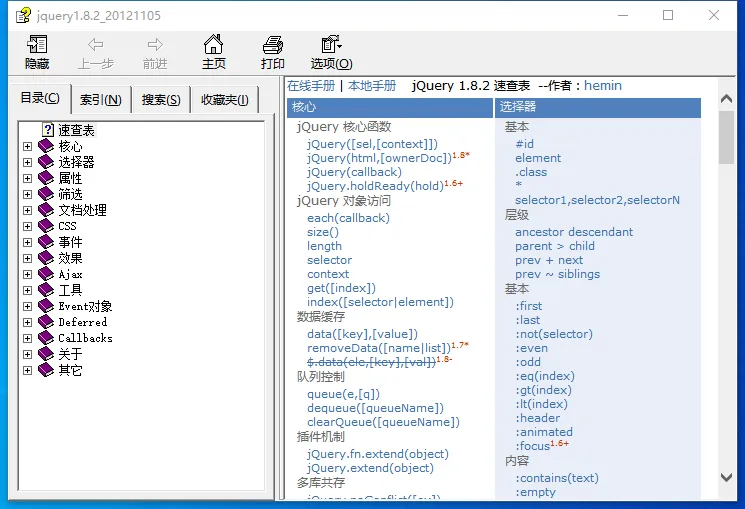Viewport: 745px width, 509px height.
Task: Click the 核心 column header
Action: click(x=390, y=107)
